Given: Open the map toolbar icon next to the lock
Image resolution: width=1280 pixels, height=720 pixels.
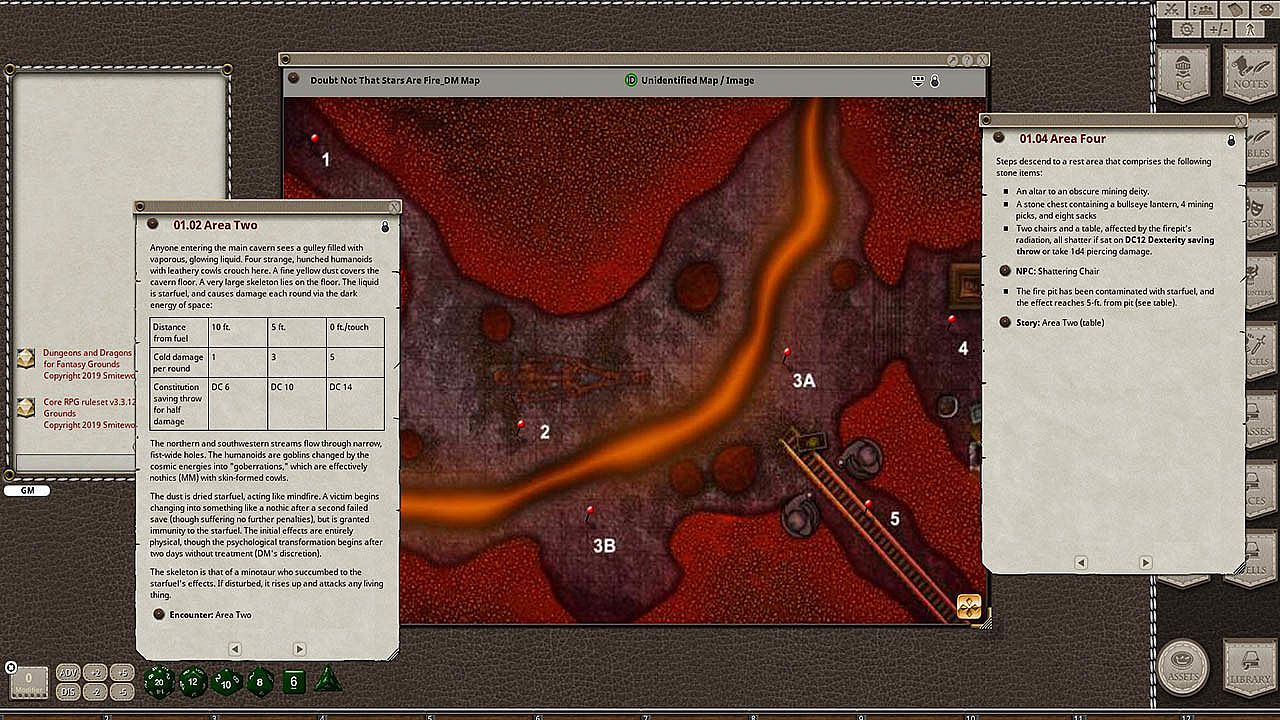Looking at the screenshot, I should [919, 80].
